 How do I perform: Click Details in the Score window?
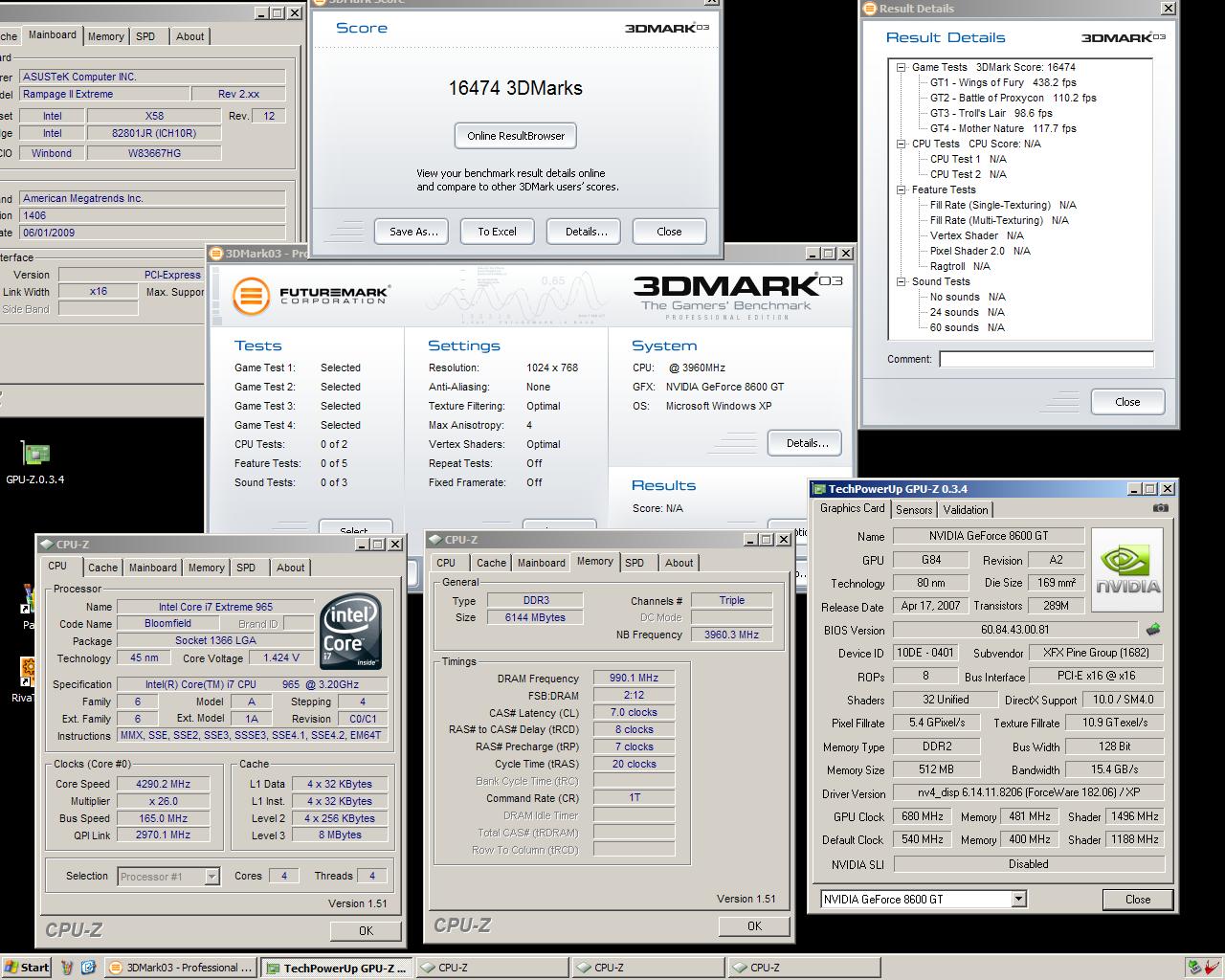coord(586,232)
